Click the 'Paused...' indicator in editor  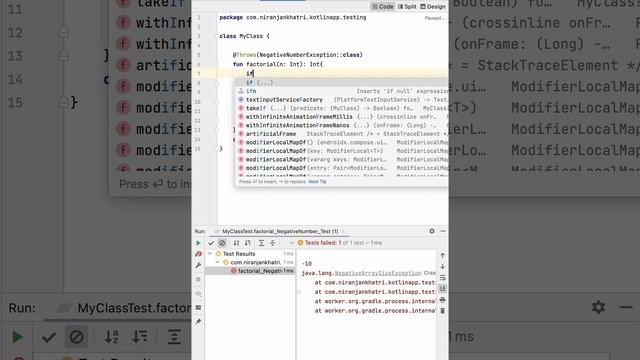point(433,18)
